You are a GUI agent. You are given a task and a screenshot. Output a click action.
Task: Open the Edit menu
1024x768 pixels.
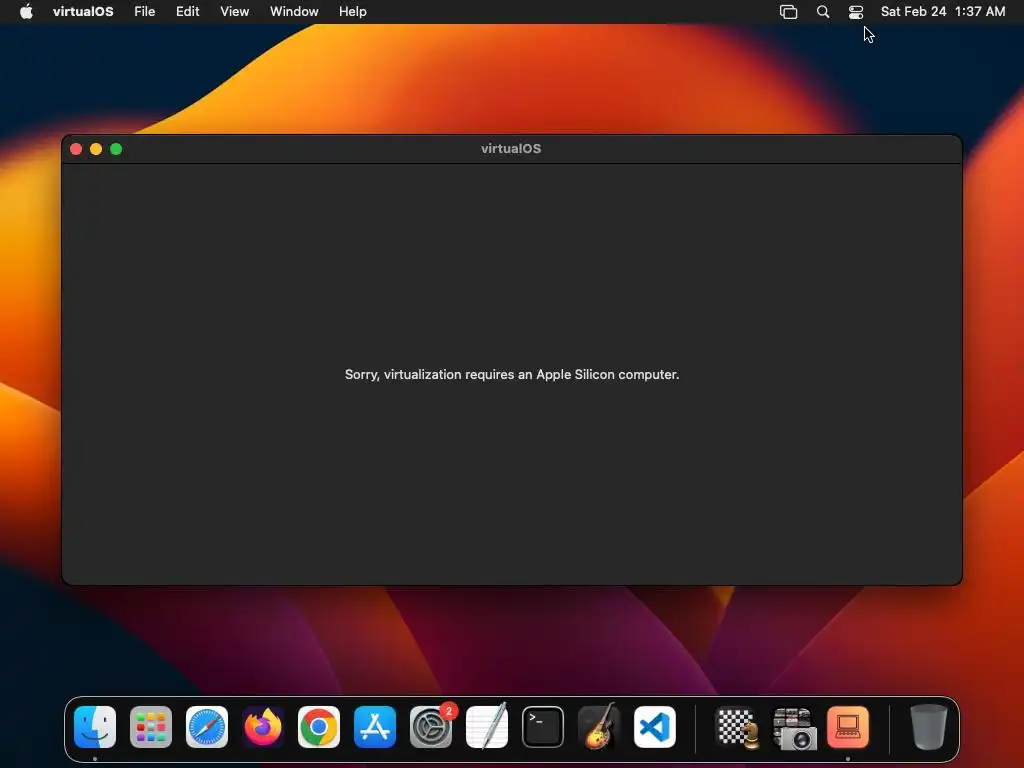pos(187,12)
